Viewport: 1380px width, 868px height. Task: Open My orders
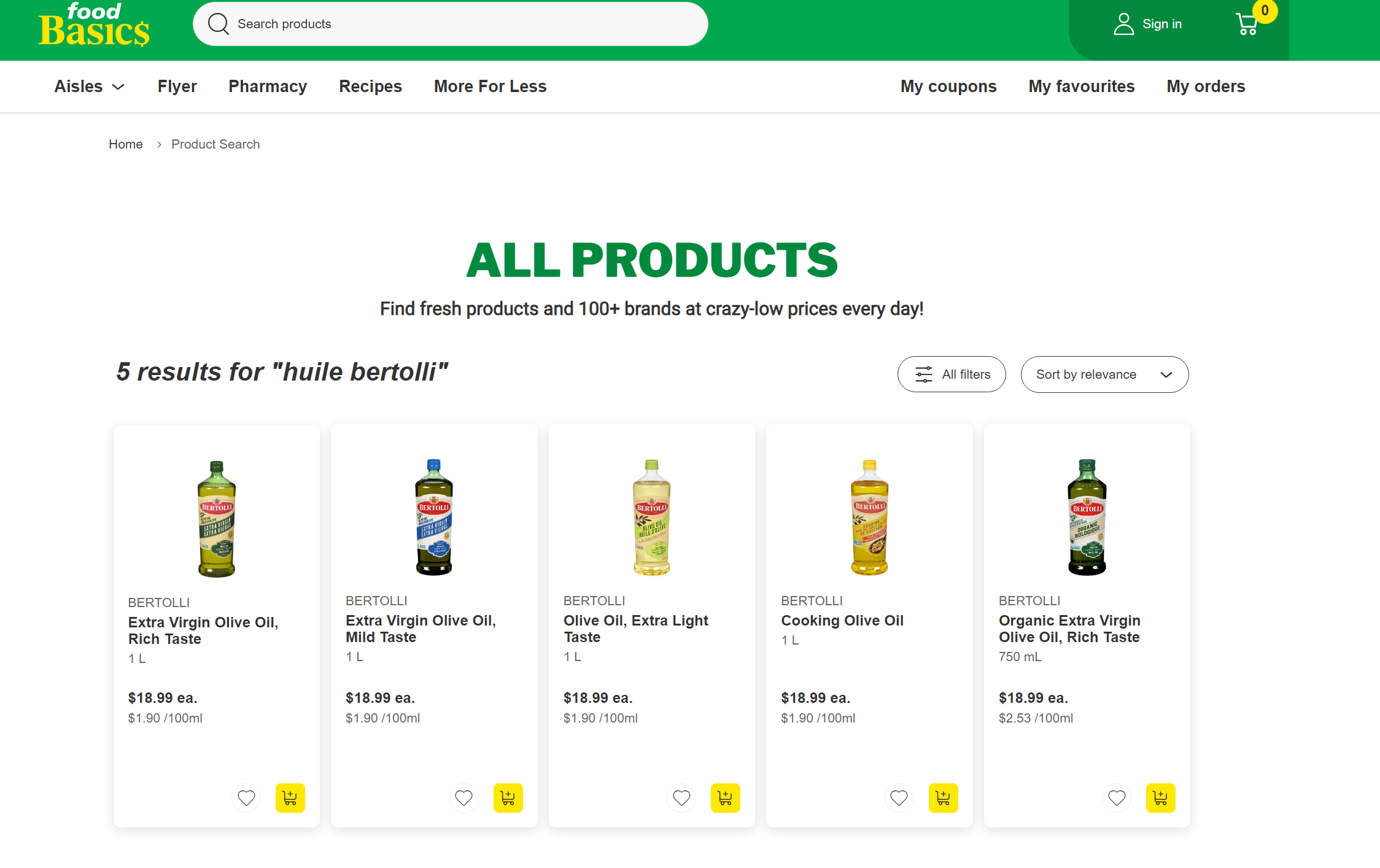tap(1206, 87)
